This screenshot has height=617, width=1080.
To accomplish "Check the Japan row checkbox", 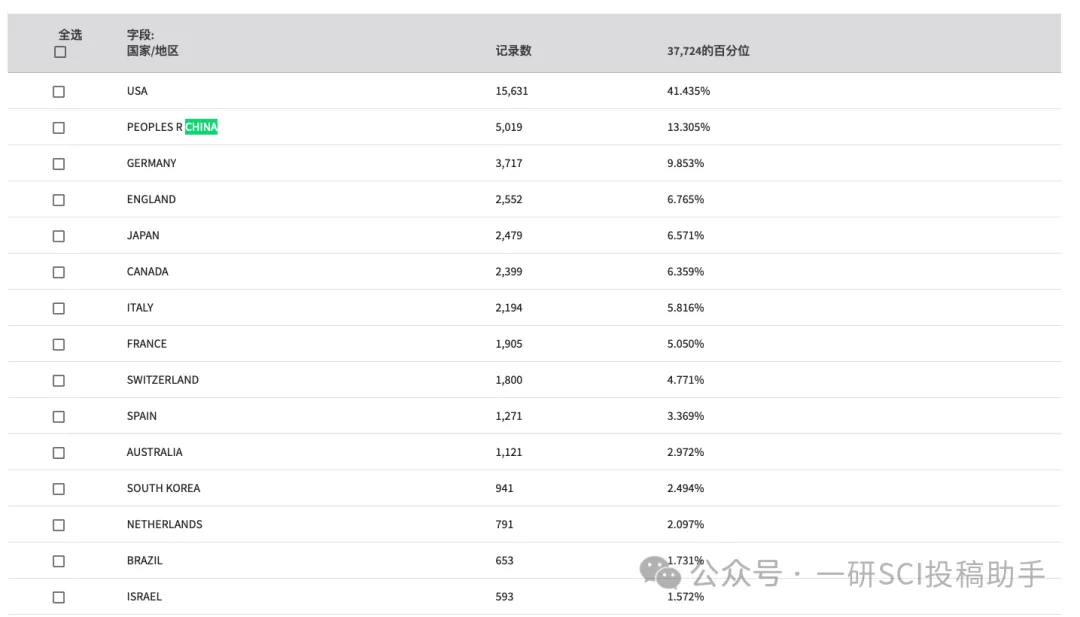I will (59, 236).
